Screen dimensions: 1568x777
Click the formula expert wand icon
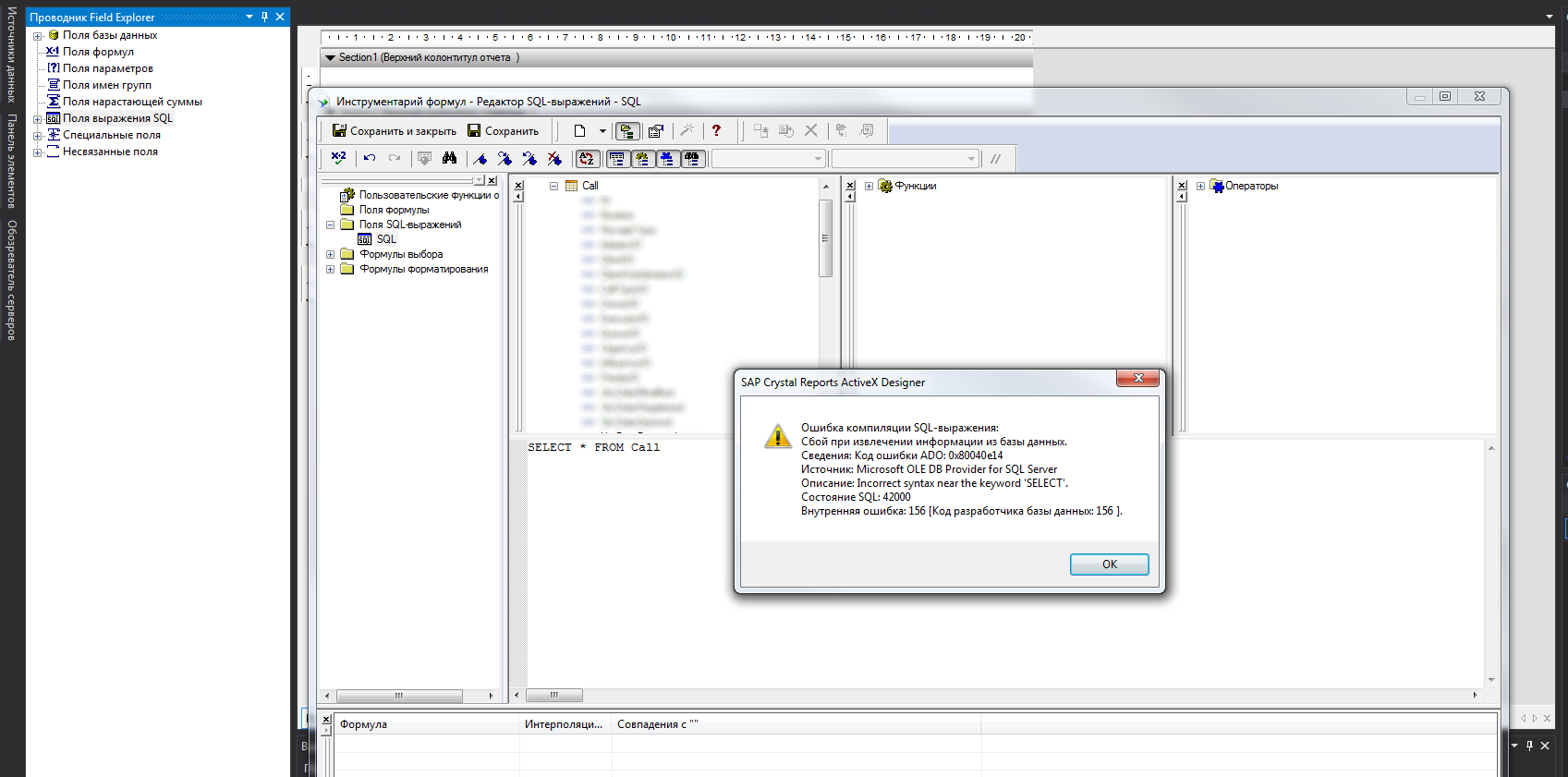click(687, 131)
